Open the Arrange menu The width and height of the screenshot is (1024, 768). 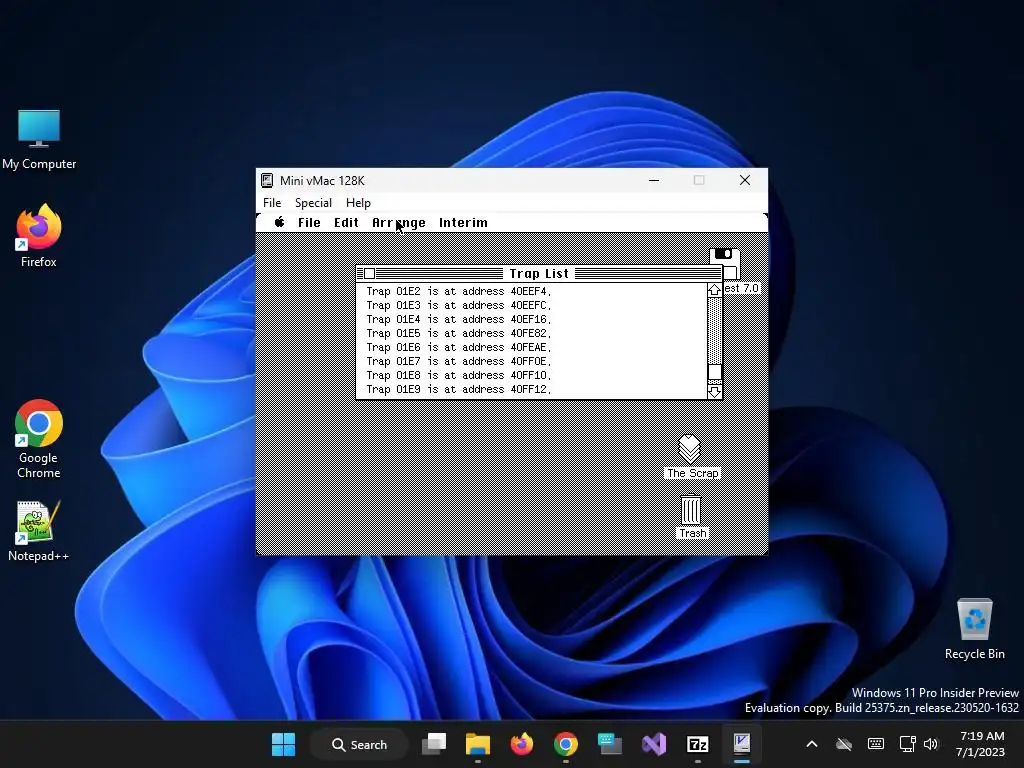(x=398, y=223)
